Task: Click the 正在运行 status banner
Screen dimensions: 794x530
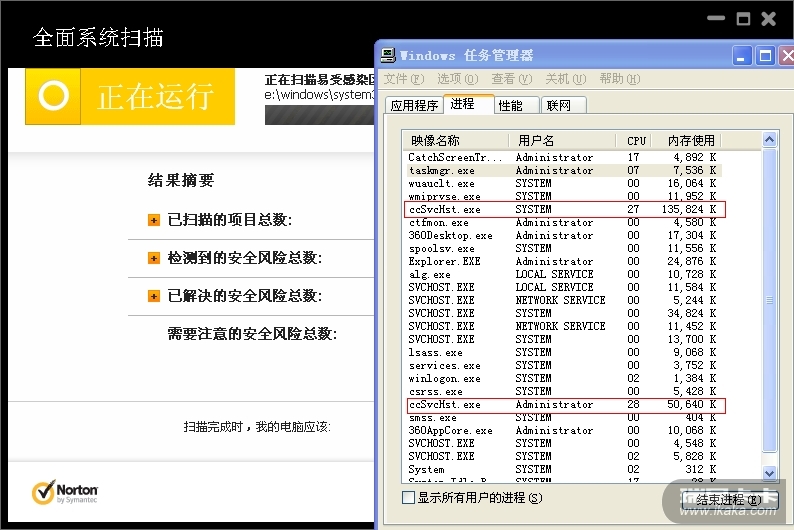Action: [130, 96]
